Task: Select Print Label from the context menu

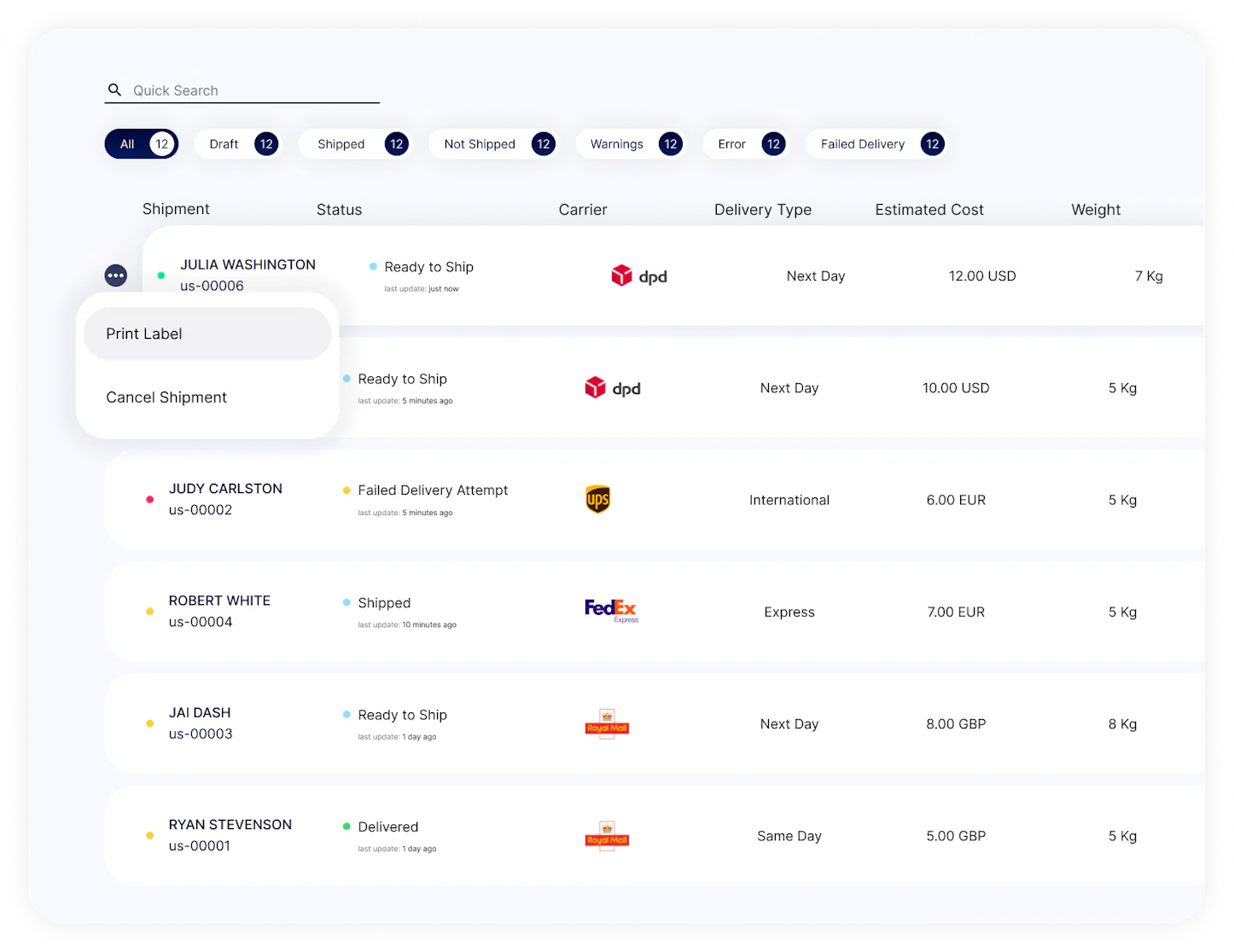Action: 207,334
